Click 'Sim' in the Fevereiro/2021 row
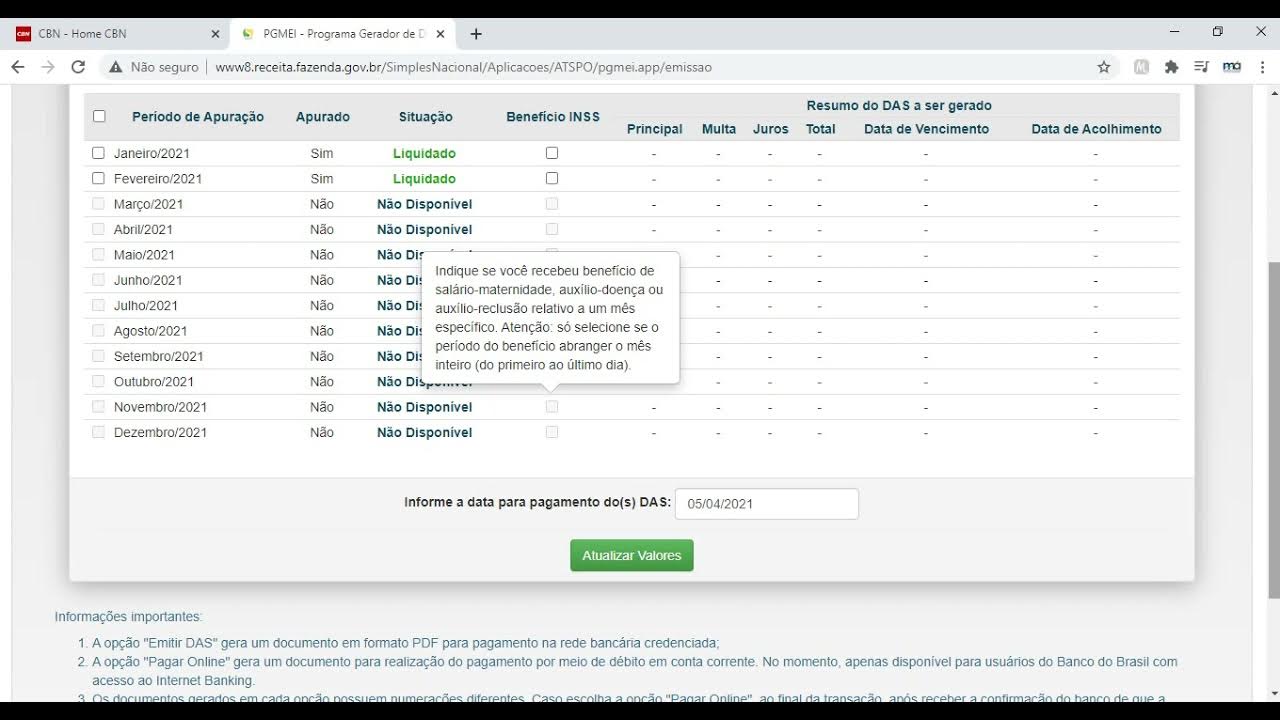The width and height of the screenshot is (1280, 720). click(322, 179)
